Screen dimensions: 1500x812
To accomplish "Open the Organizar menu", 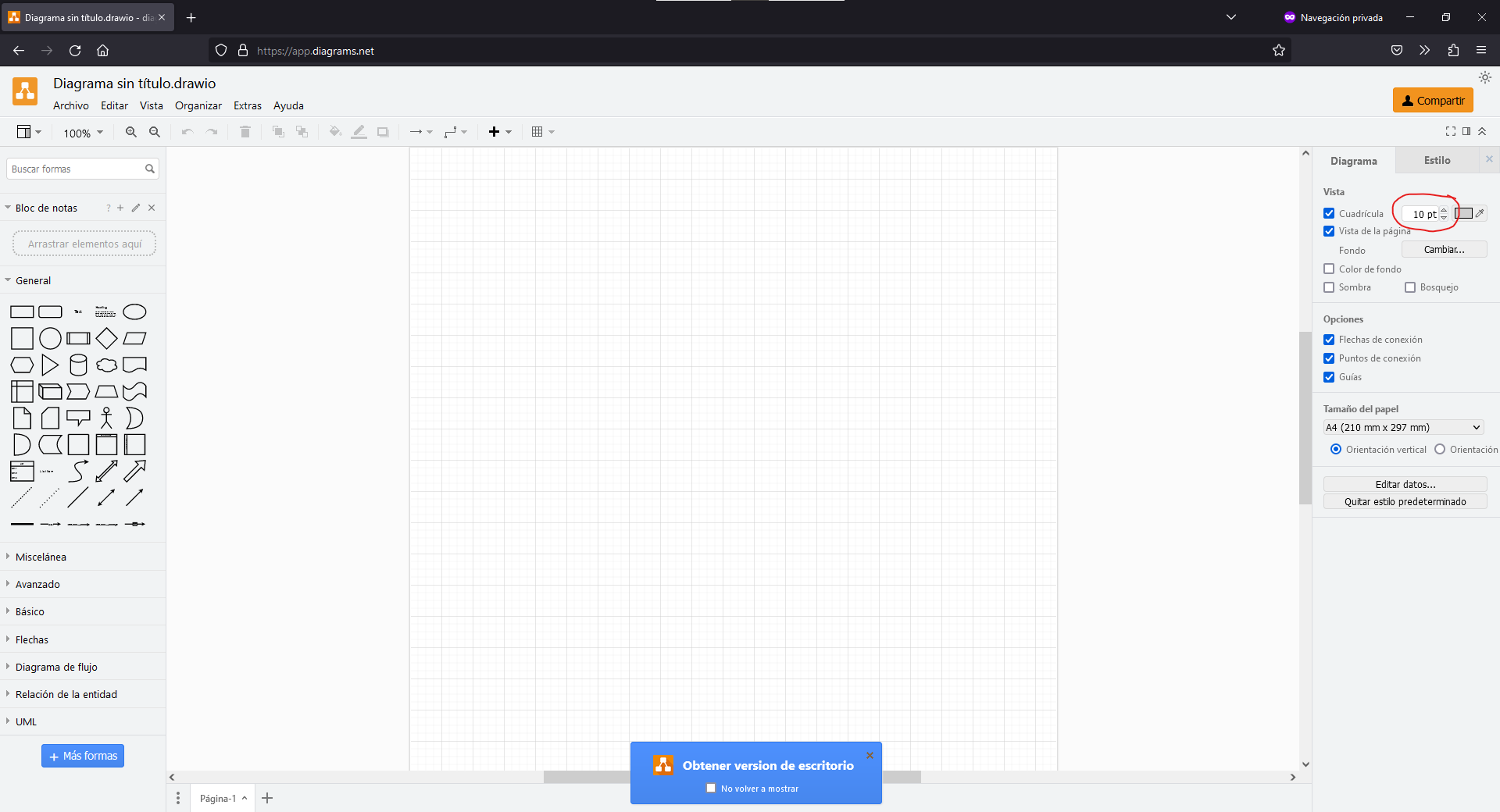I will tap(198, 105).
